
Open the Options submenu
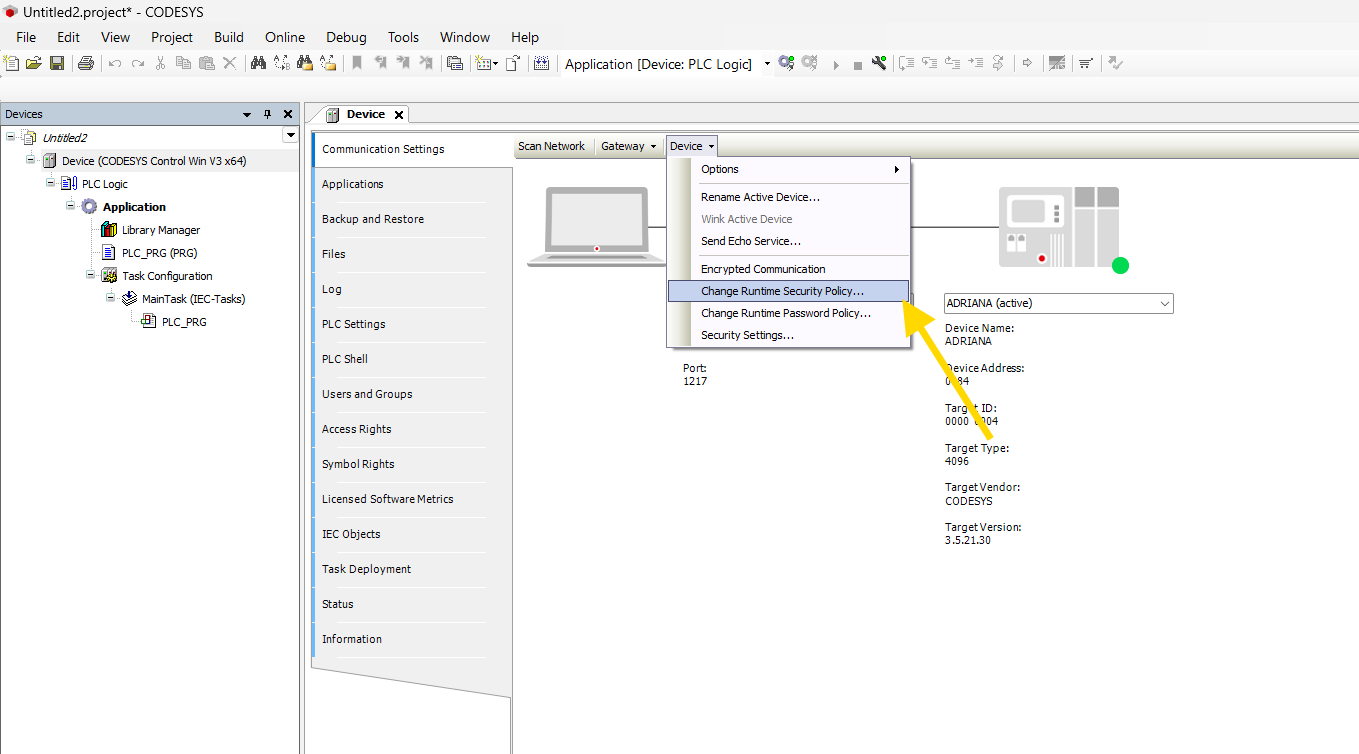point(789,169)
